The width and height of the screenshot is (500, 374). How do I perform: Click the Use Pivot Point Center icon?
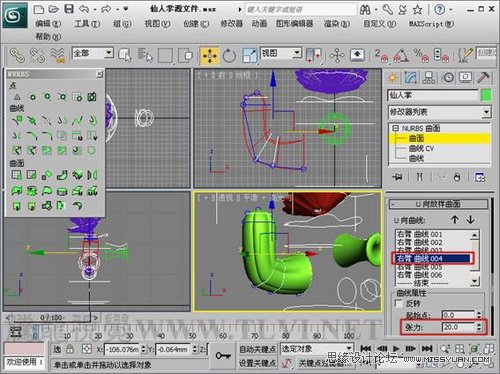(313, 55)
